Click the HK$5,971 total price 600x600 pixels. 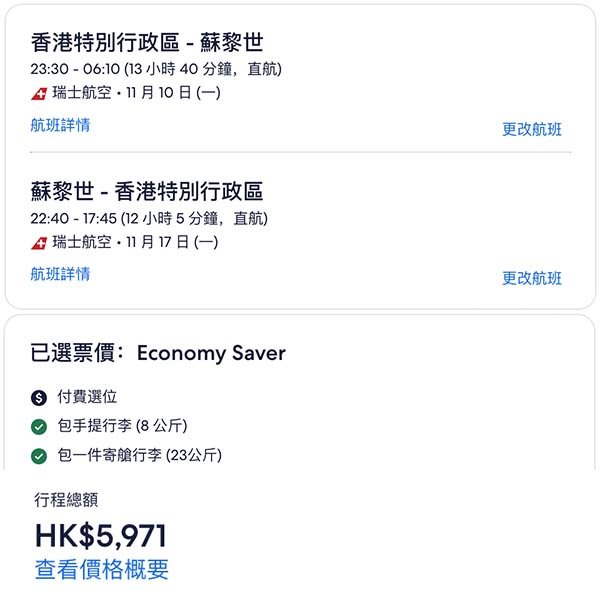[101, 536]
